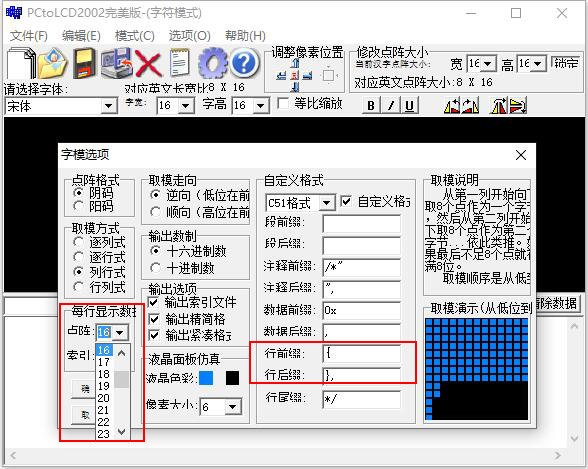Open the 宋体 font dropdown

click(x=108, y=106)
